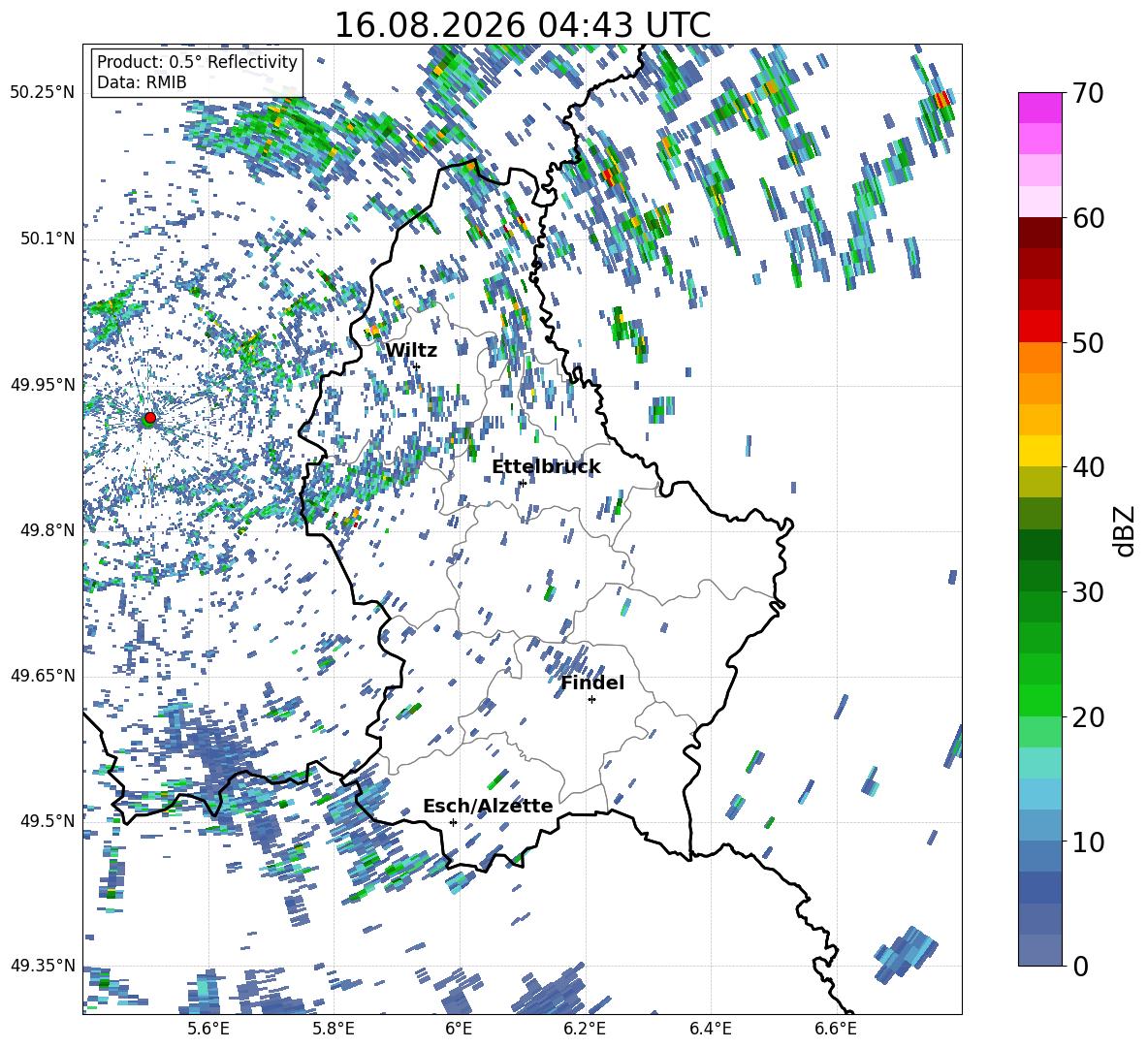
Task: Click the 49.5°N latitude tick label
Action: point(48,821)
